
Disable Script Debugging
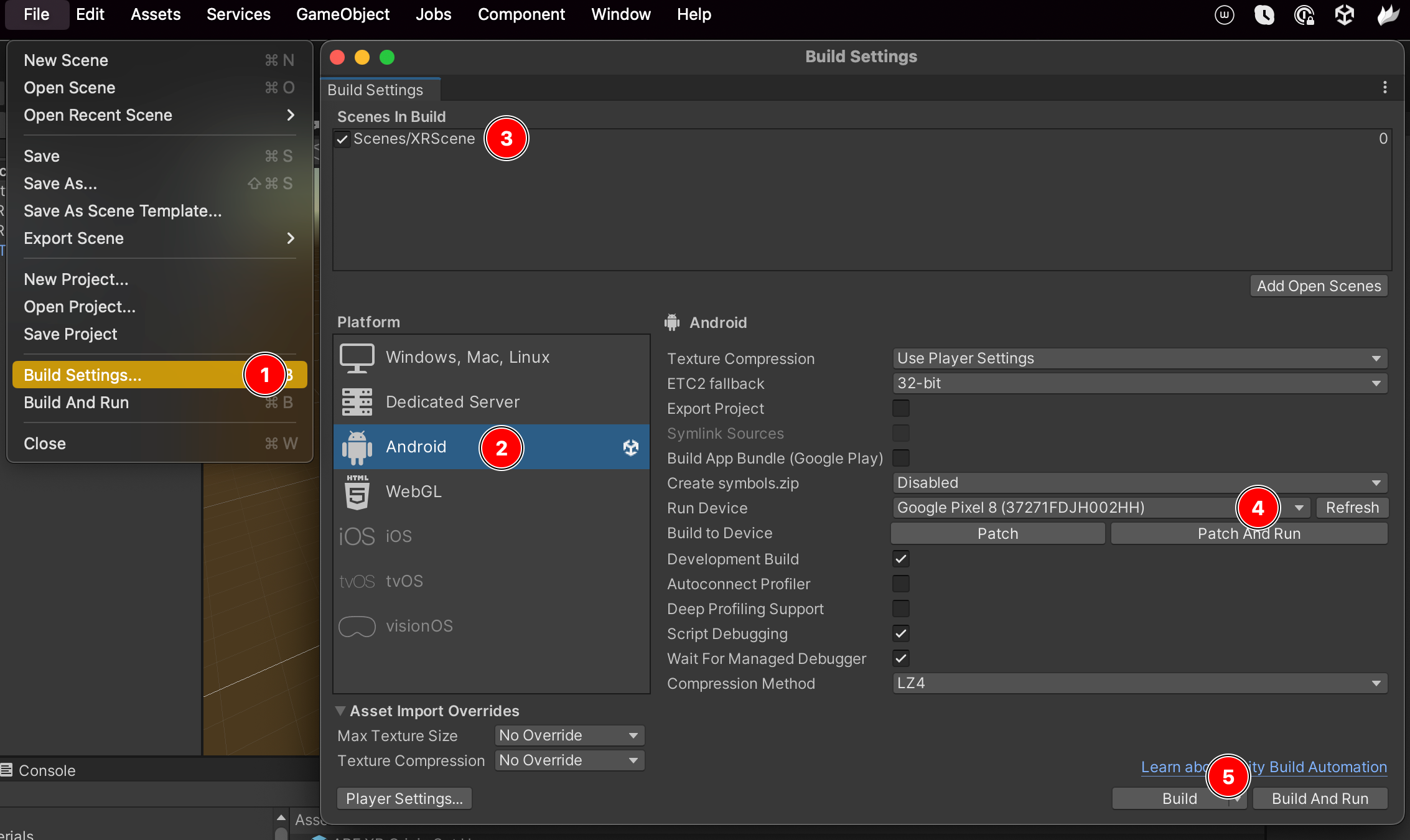pyautogui.click(x=900, y=633)
